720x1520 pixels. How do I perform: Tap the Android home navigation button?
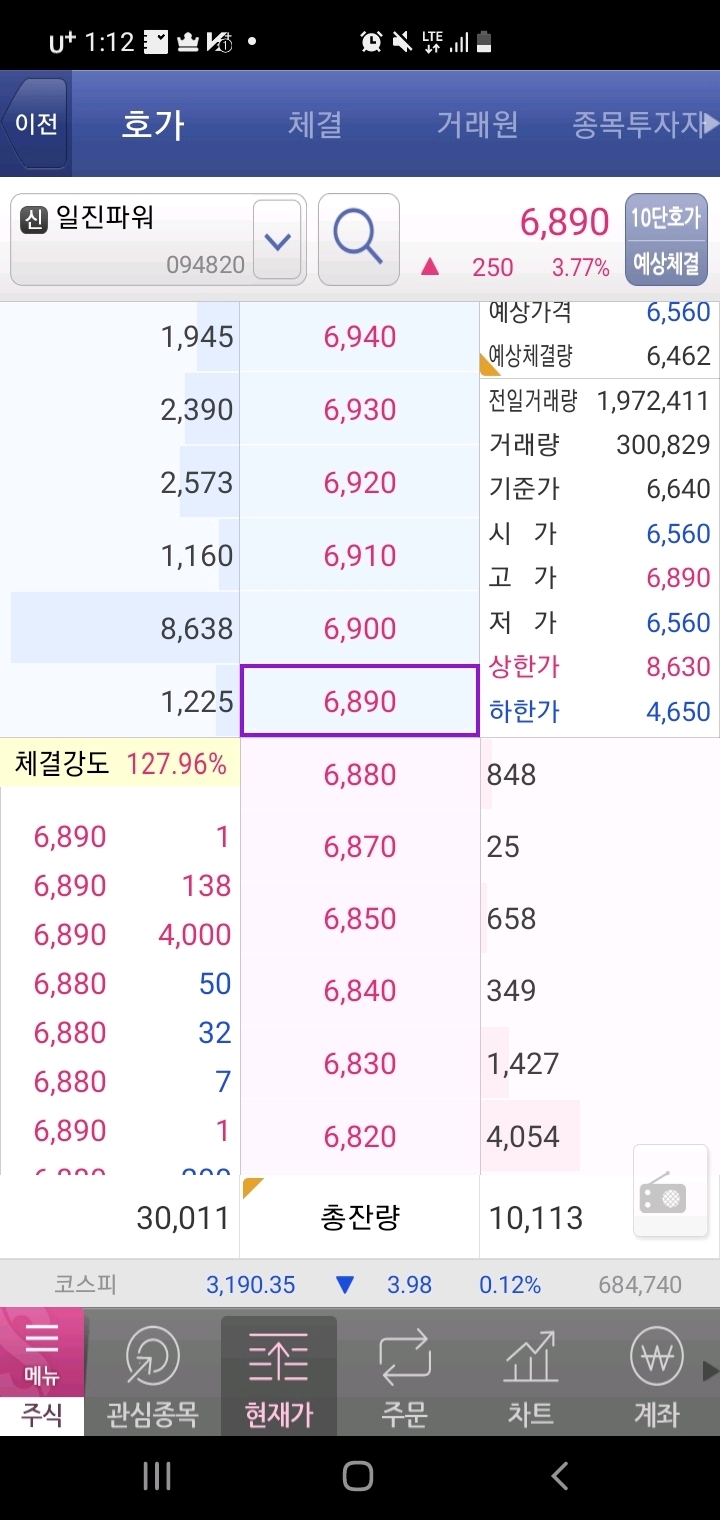[358, 1475]
